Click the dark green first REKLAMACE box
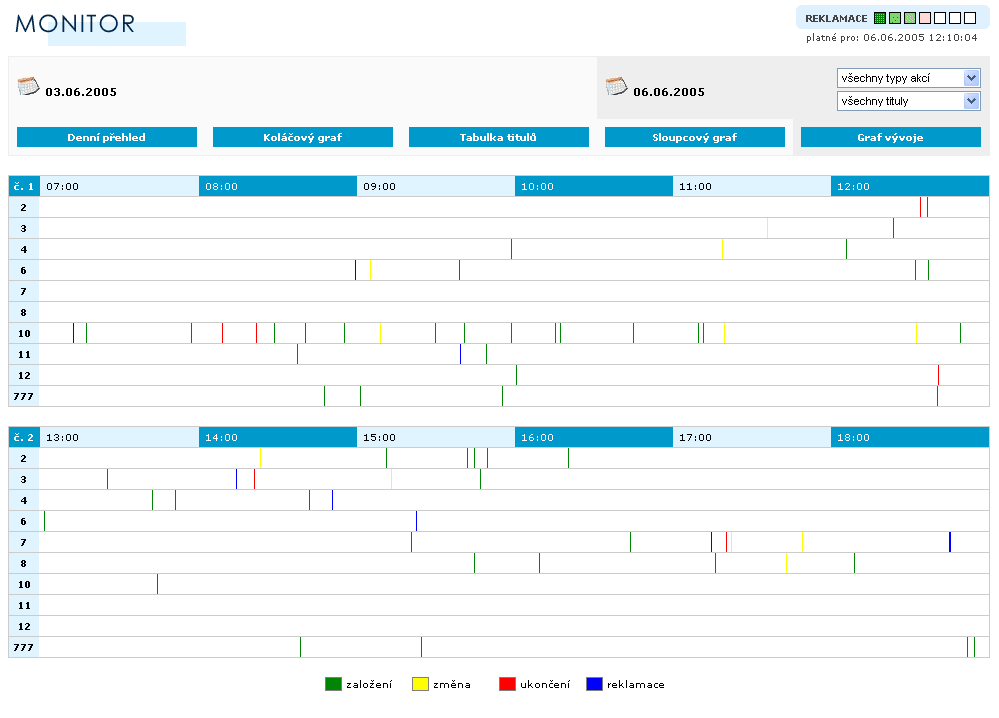Screen dimensions: 999x718 click(x=880, y=18)
